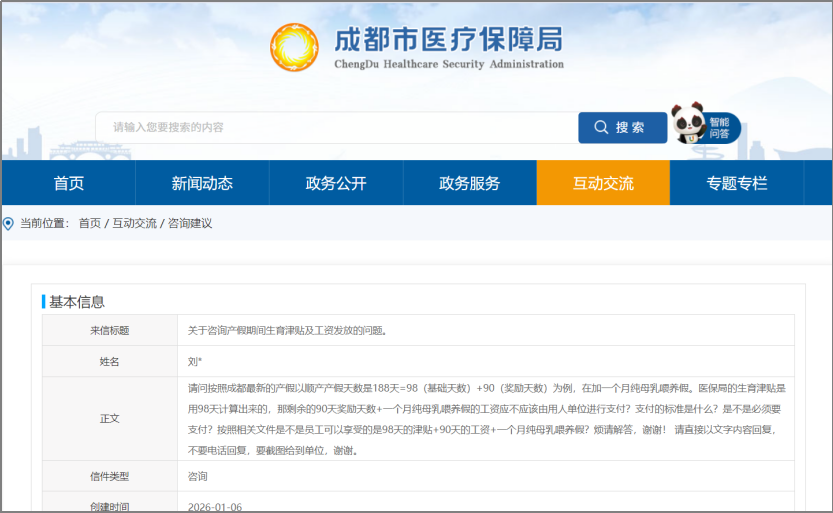Click the magnifier icon in search button
This screenshot has width=833, height=513.
click(601, 128)
